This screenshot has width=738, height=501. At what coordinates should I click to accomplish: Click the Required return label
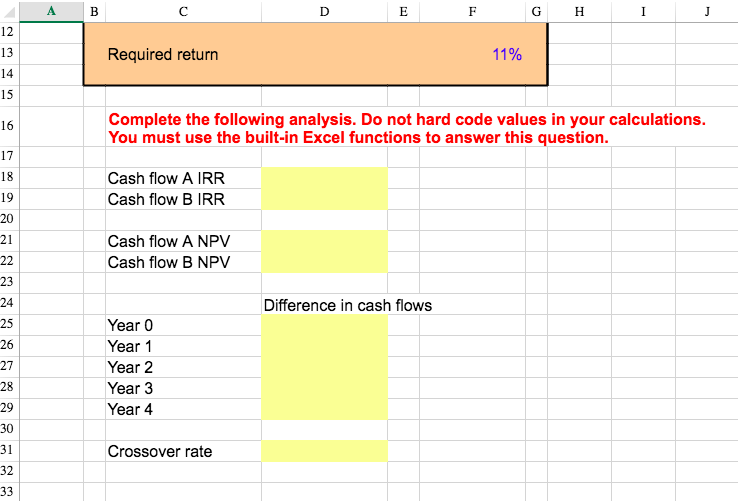click(163, 55)
